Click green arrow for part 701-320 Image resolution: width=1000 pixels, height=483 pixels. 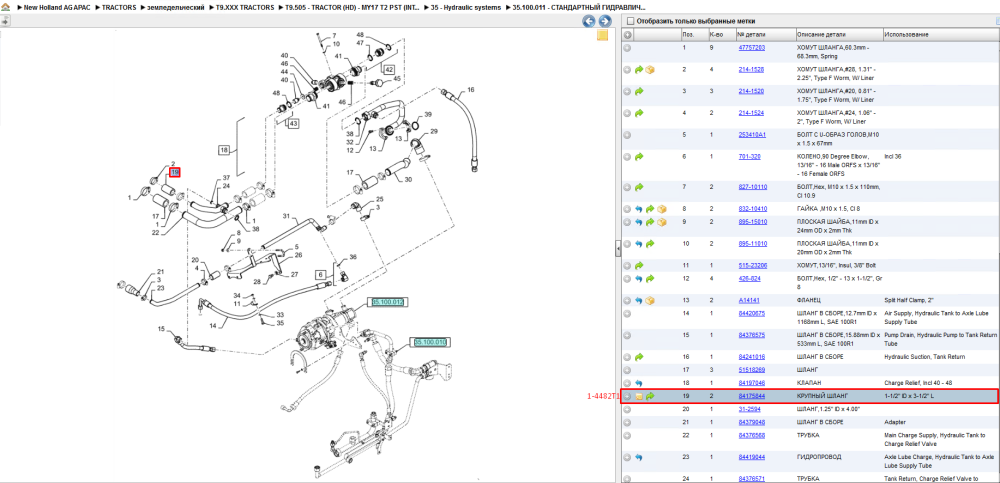pyautogui.click(x=639, y=157)
